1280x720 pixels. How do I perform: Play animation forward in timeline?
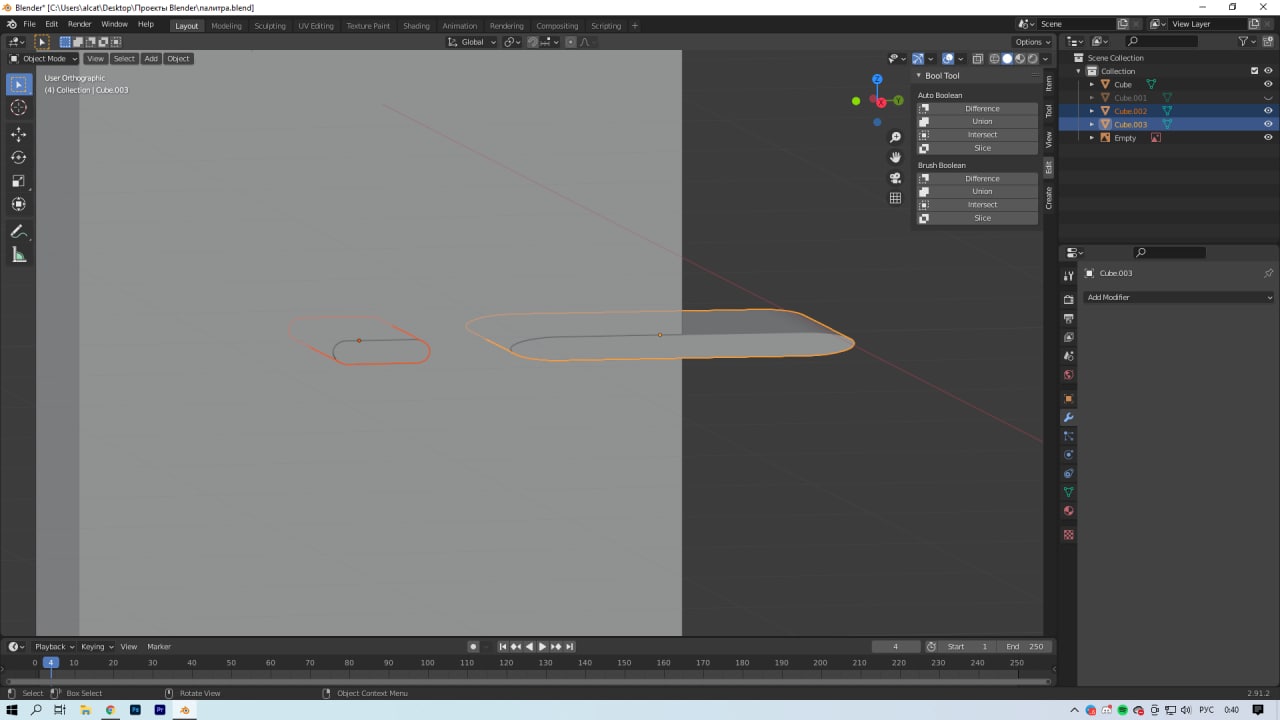(542, 646)
